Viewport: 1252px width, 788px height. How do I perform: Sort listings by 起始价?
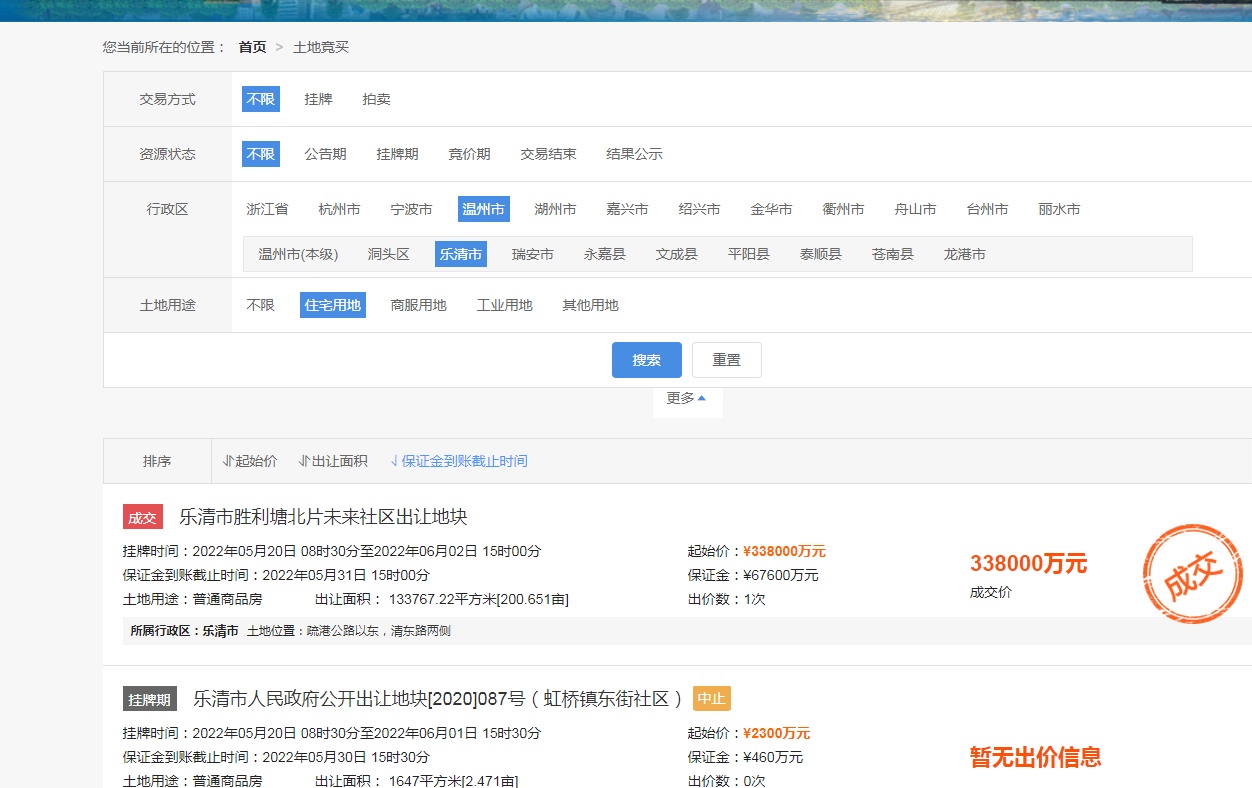[250, 461]
